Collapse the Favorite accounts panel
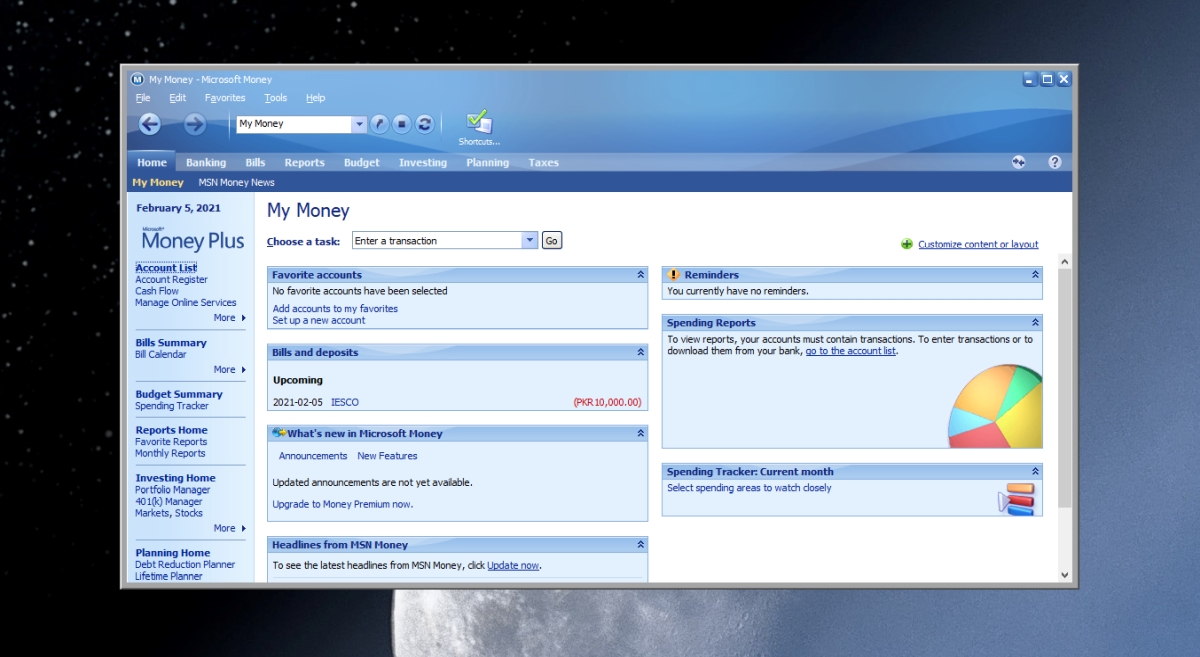The image size is (1200, 657). [640, 275]
